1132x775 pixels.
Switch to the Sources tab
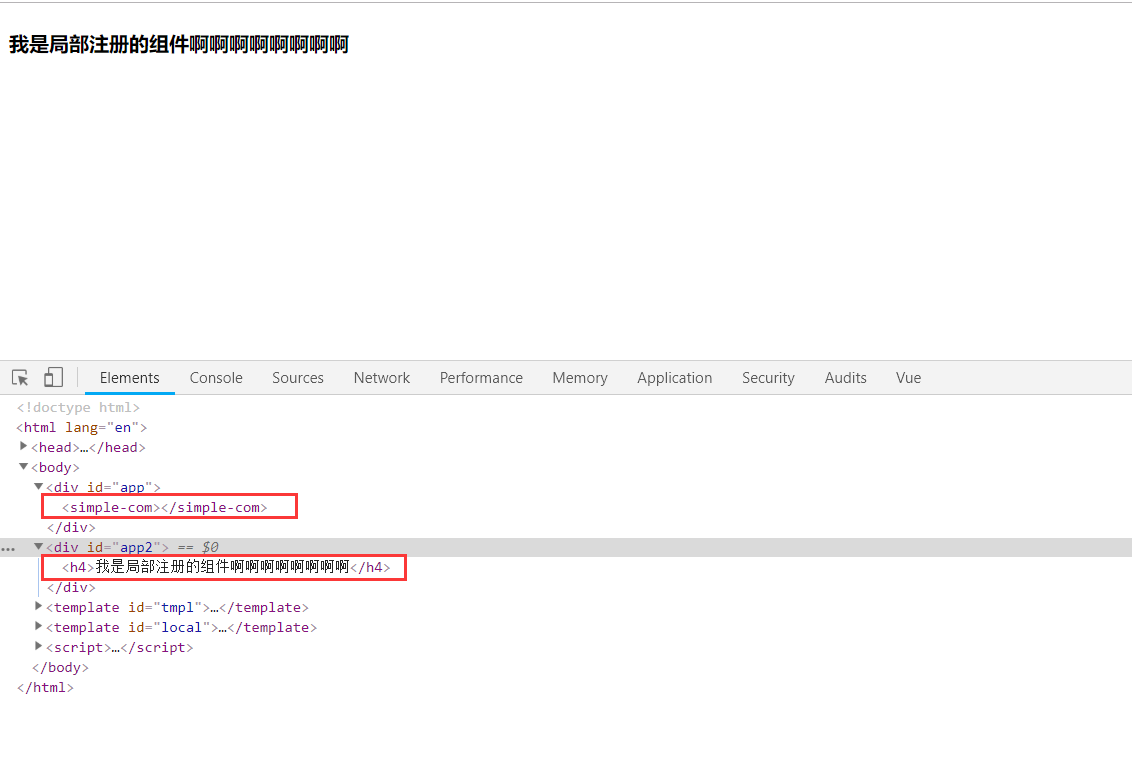coord(297,378)
